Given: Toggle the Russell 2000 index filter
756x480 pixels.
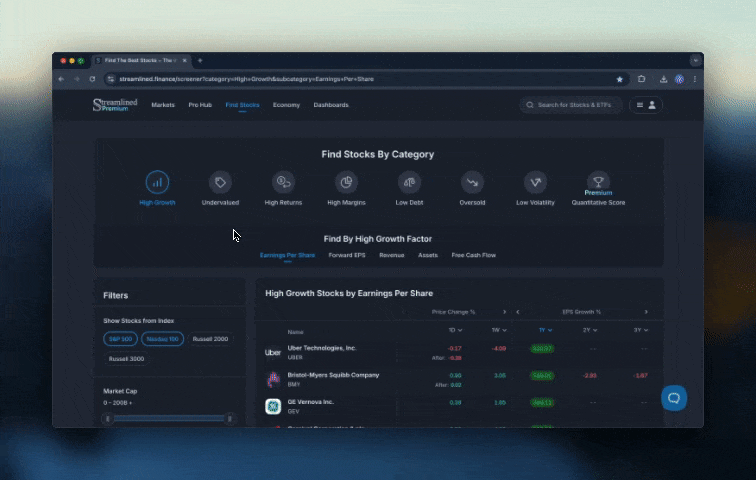Looking at the screenshot, I should coord(210,339).
